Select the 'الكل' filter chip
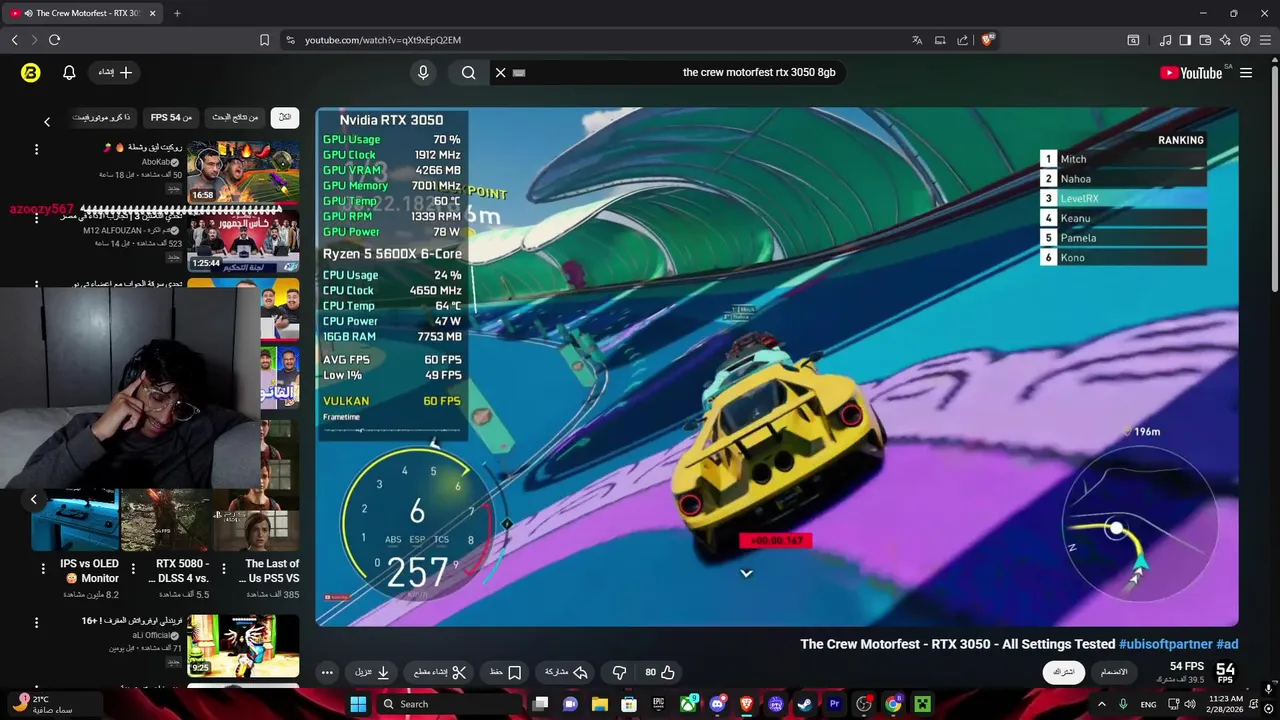The width and height of the screenshot is (1280, 720). click(285, 118)
